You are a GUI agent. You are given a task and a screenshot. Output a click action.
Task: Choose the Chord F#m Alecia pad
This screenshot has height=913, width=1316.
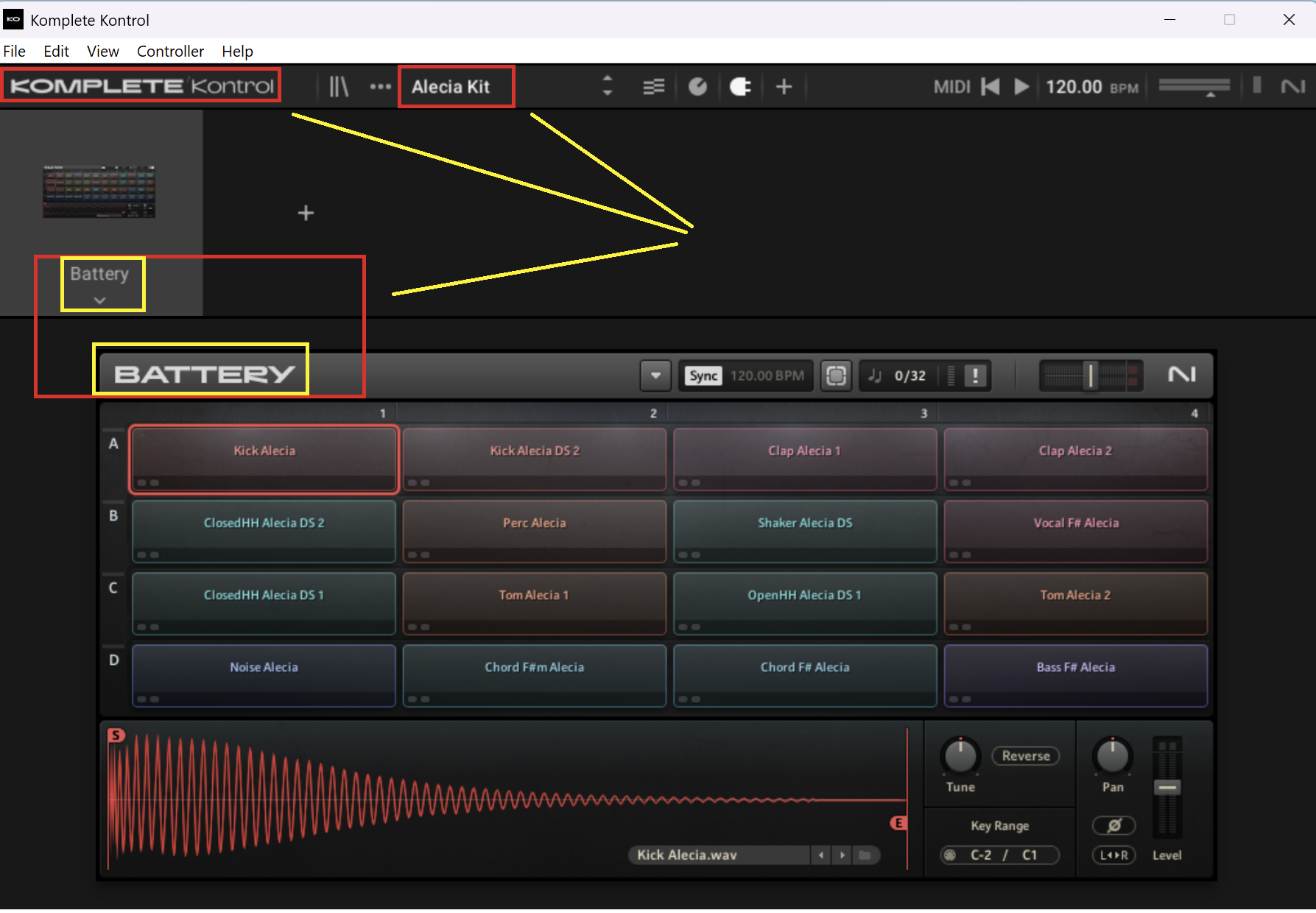pos(535,675)
